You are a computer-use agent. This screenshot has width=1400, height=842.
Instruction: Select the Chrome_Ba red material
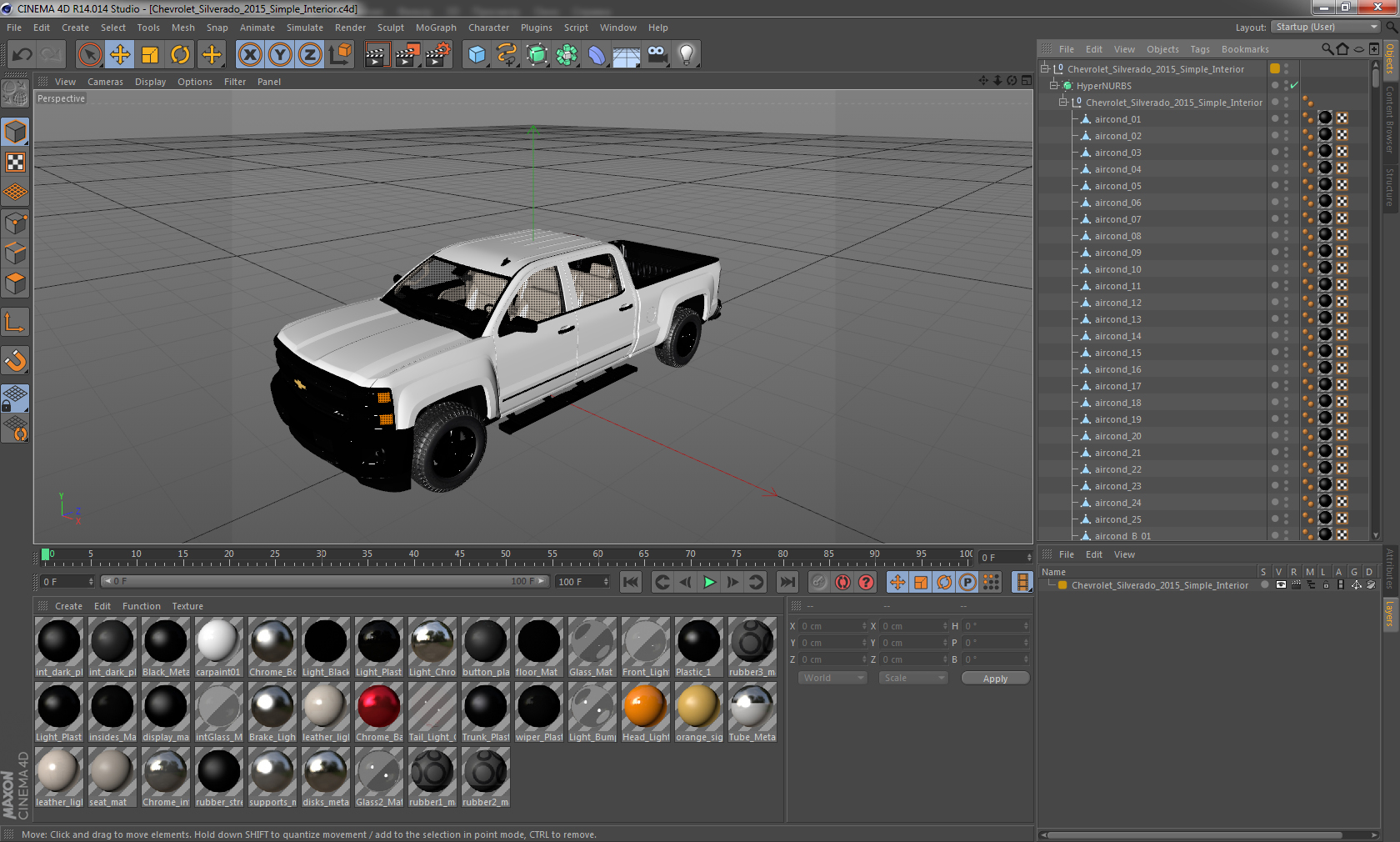(x=379, y=713)
